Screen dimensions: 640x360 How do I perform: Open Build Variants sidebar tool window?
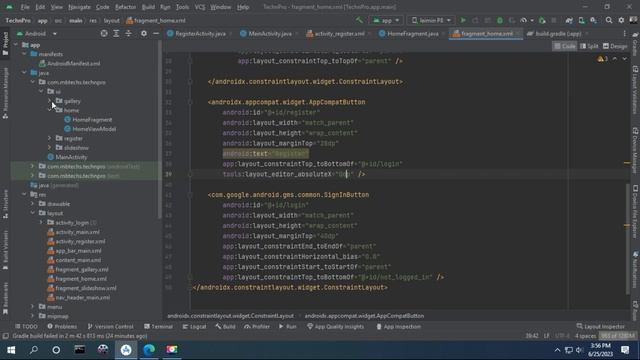5,250
